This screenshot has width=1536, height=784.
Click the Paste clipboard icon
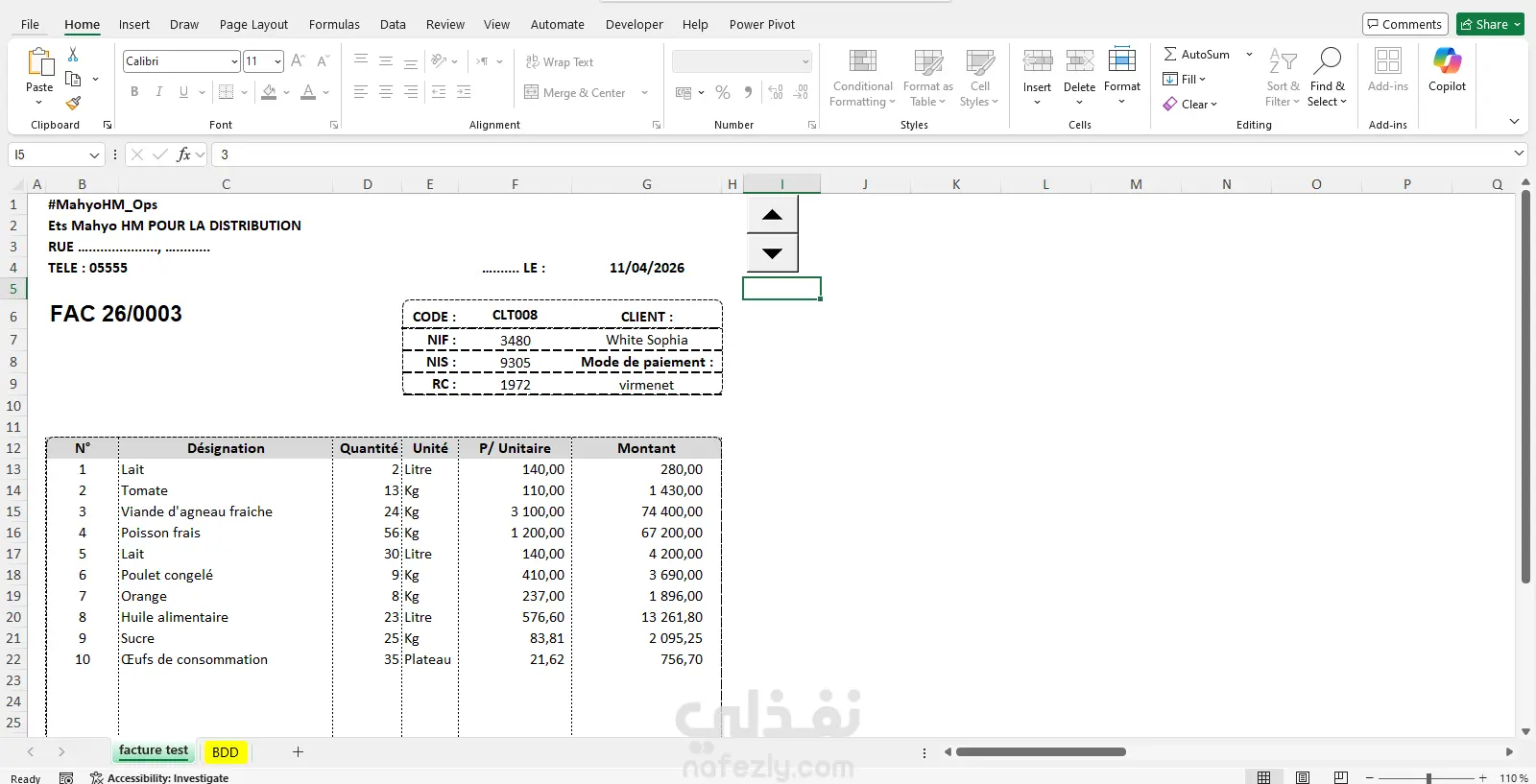tap(40, 61)
